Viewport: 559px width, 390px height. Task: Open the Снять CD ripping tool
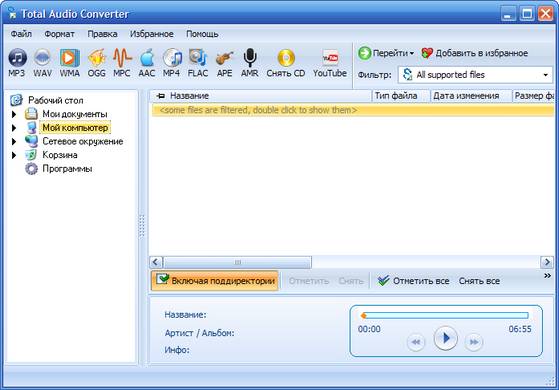[x=286, y=63]
